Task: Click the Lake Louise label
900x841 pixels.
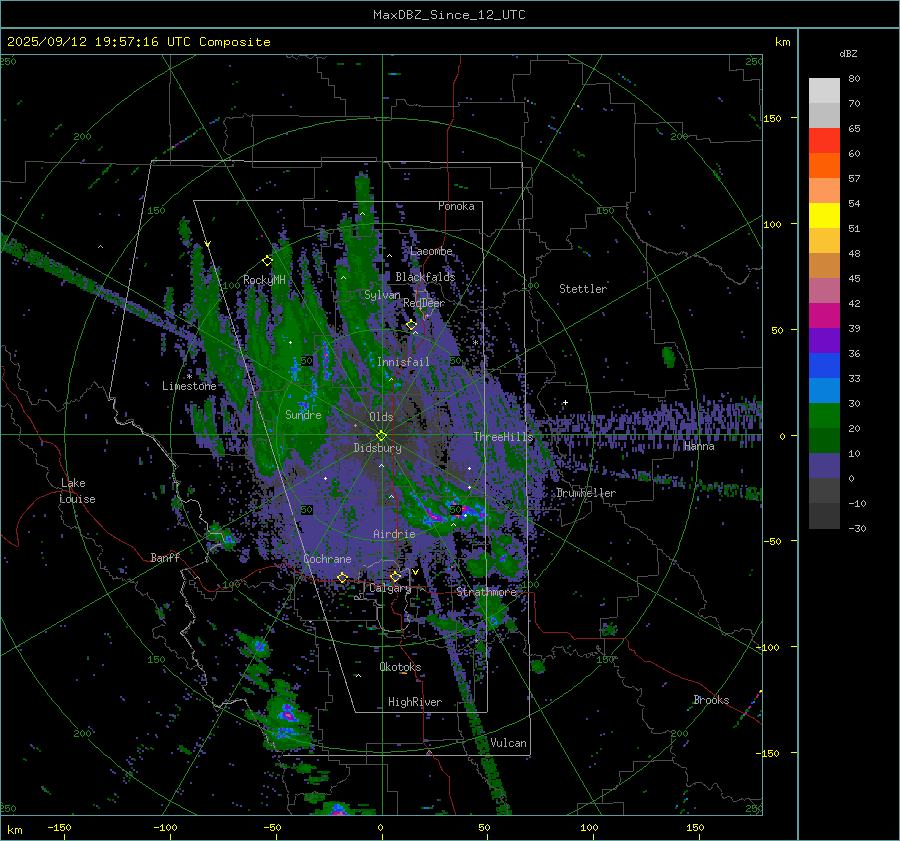Action: pyautogui.click(x=77, y=491)
